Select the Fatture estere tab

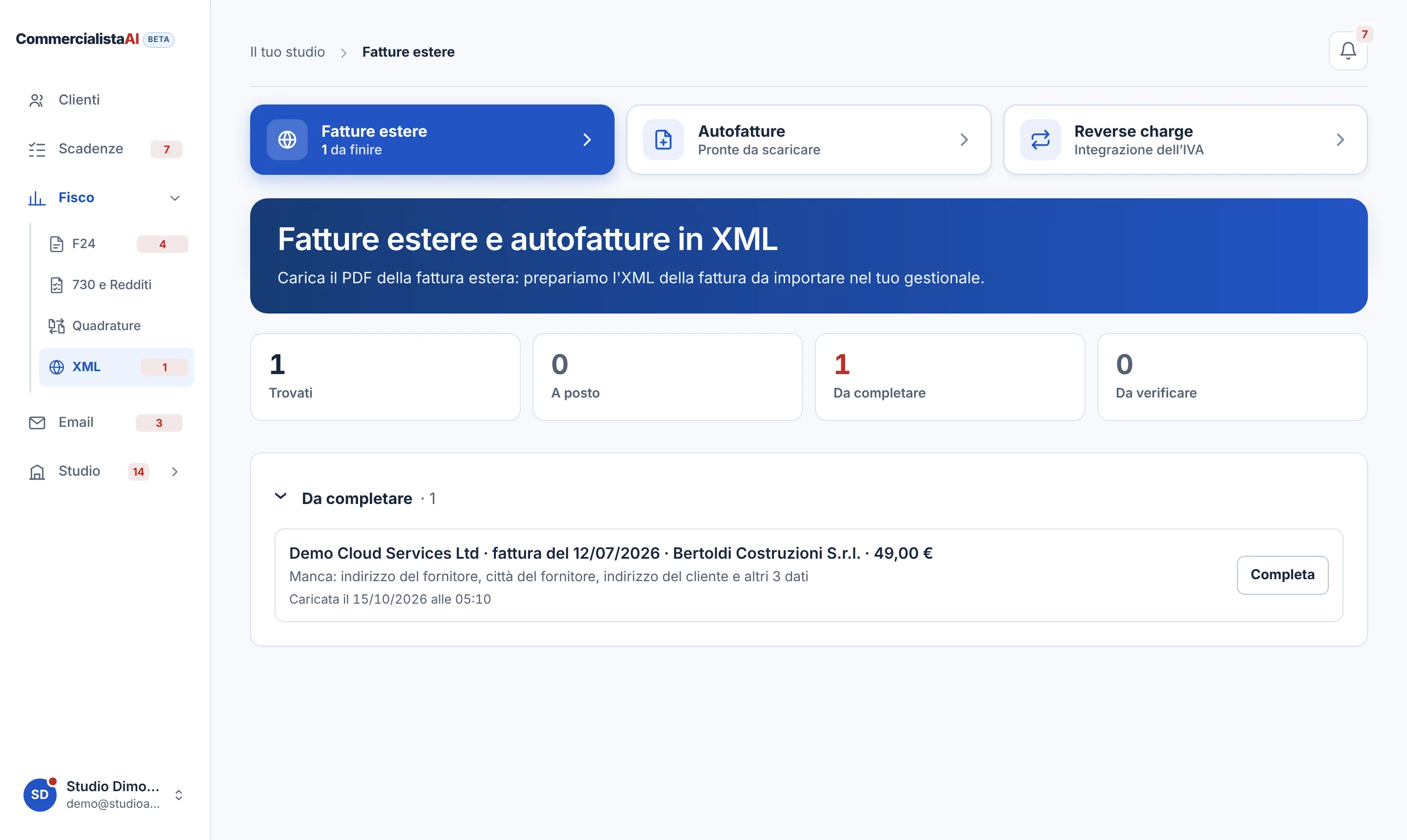coord(432,139)
